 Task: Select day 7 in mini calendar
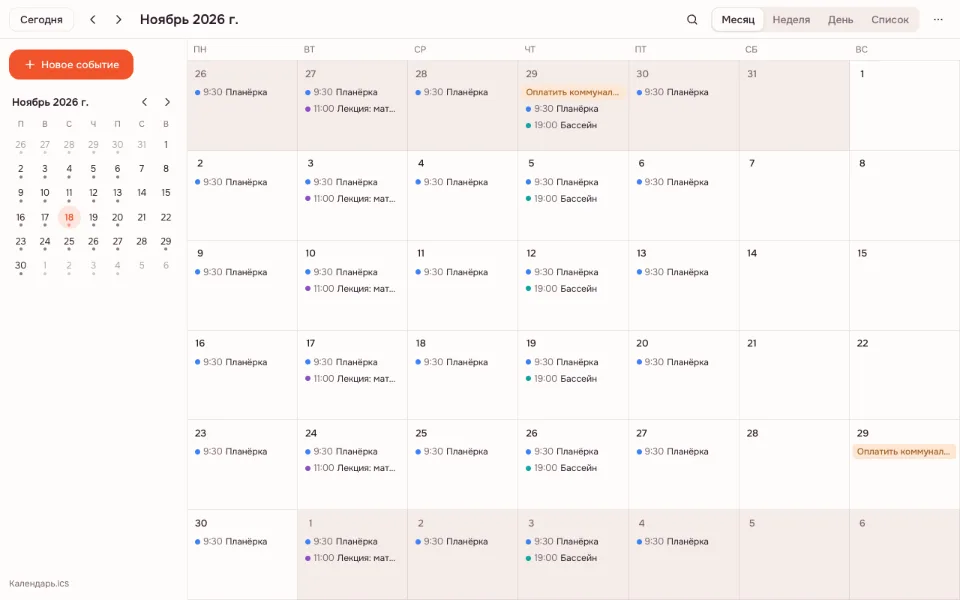pos(141,168)
